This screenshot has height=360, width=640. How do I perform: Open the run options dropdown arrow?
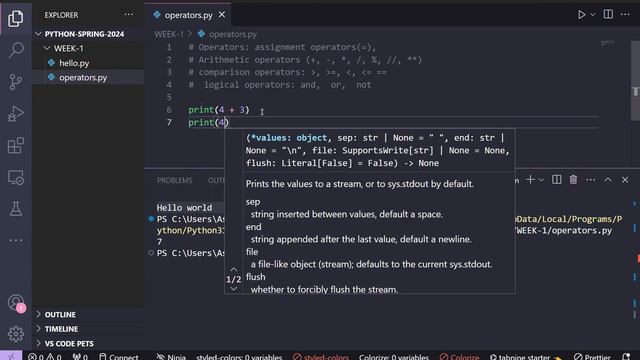593,15
